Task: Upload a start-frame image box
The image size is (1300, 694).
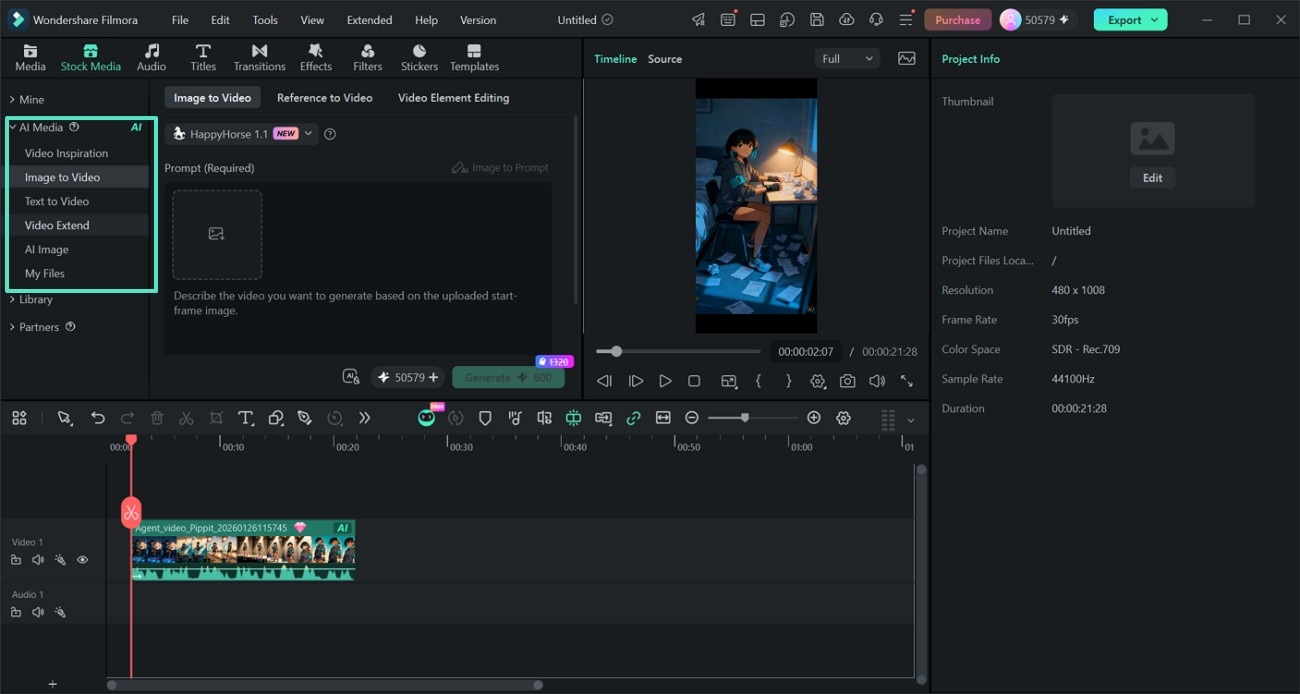Action: click(x=217, y=234)
